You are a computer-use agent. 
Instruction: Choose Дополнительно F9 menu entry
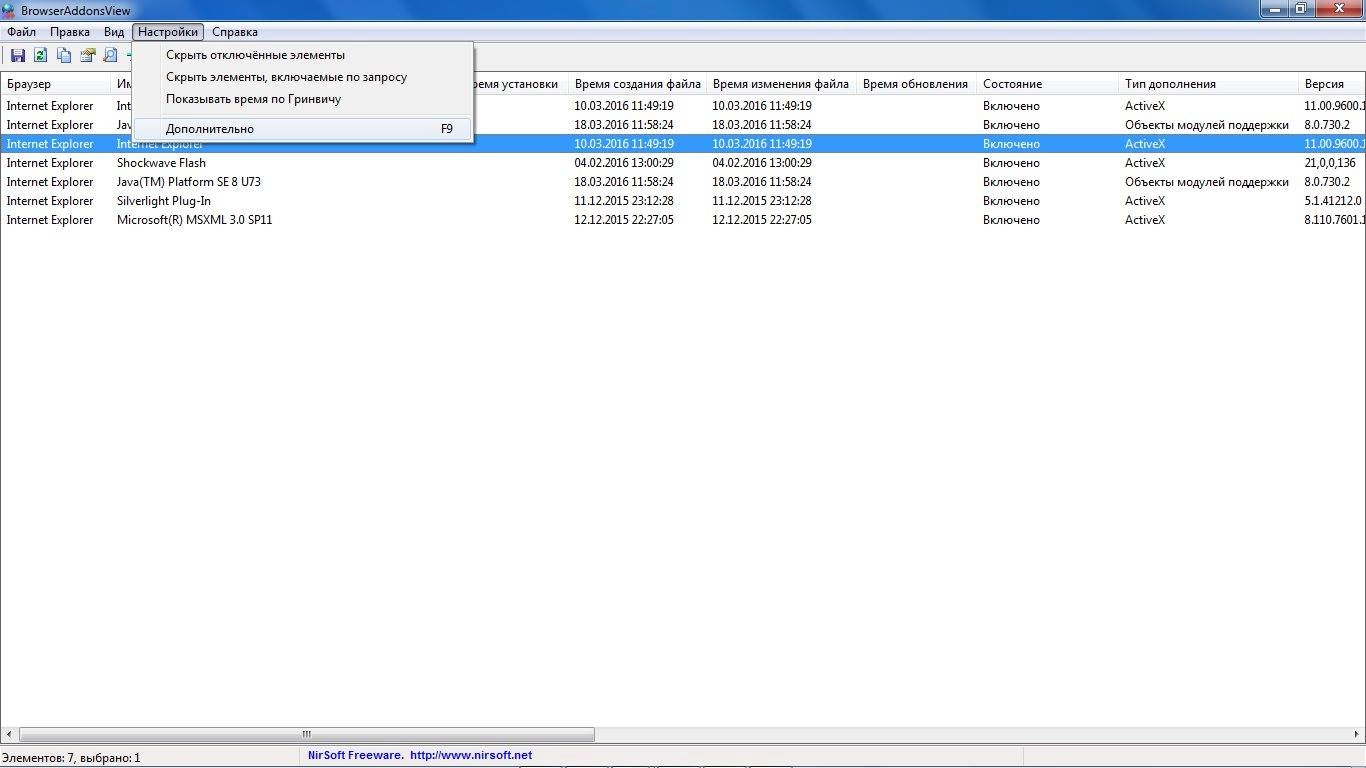[x=303, y=129]
